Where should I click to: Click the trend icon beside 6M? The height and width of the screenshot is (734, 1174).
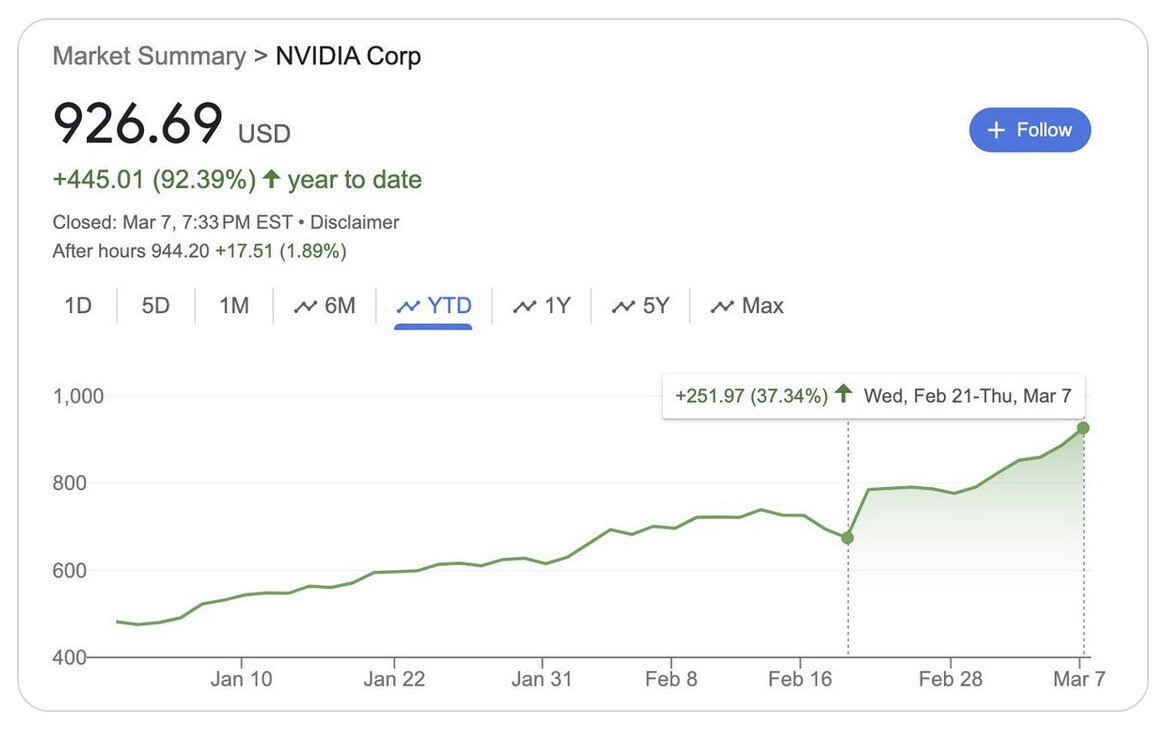[305, 307]
